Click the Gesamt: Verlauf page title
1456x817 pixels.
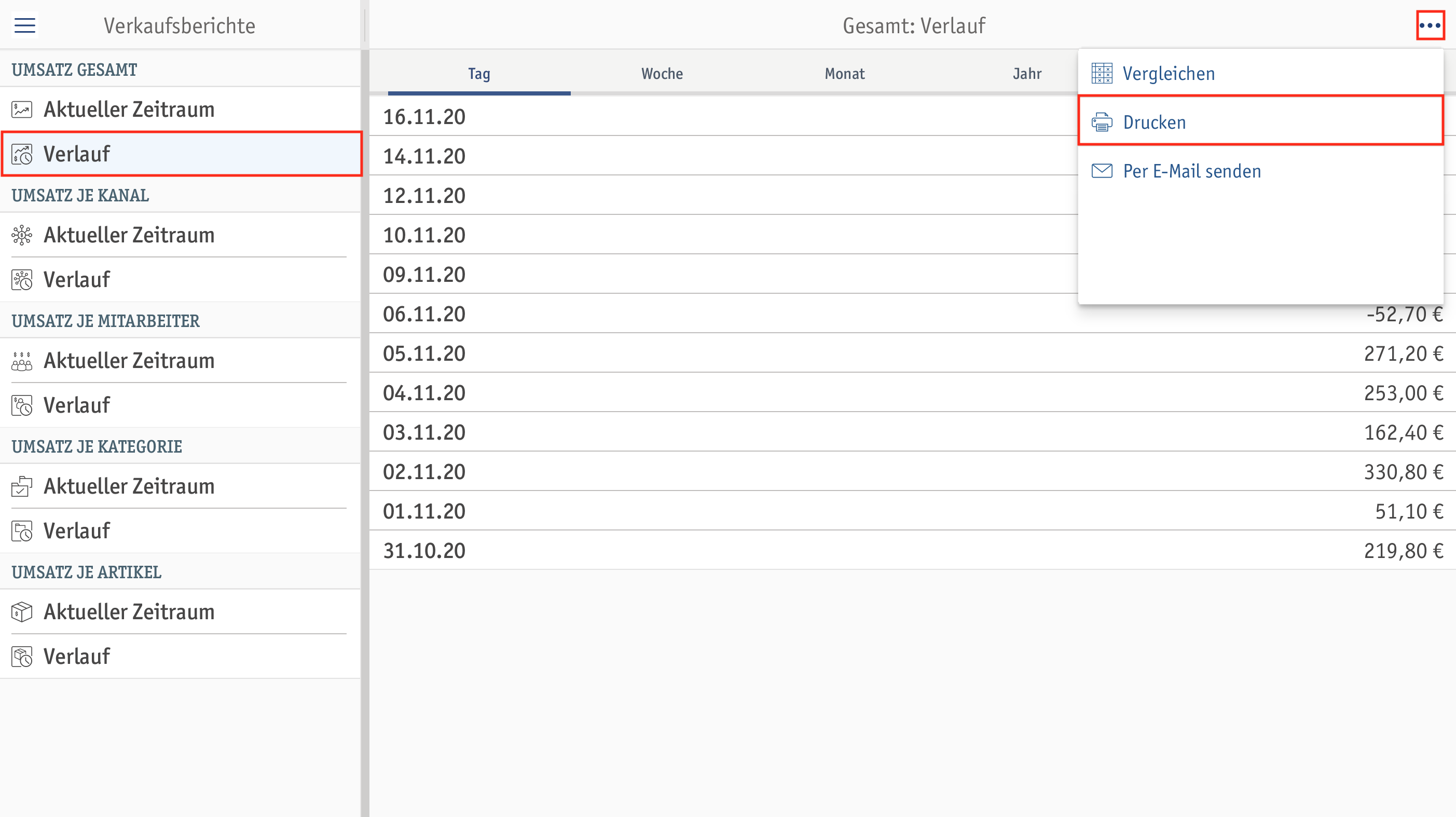913,25
